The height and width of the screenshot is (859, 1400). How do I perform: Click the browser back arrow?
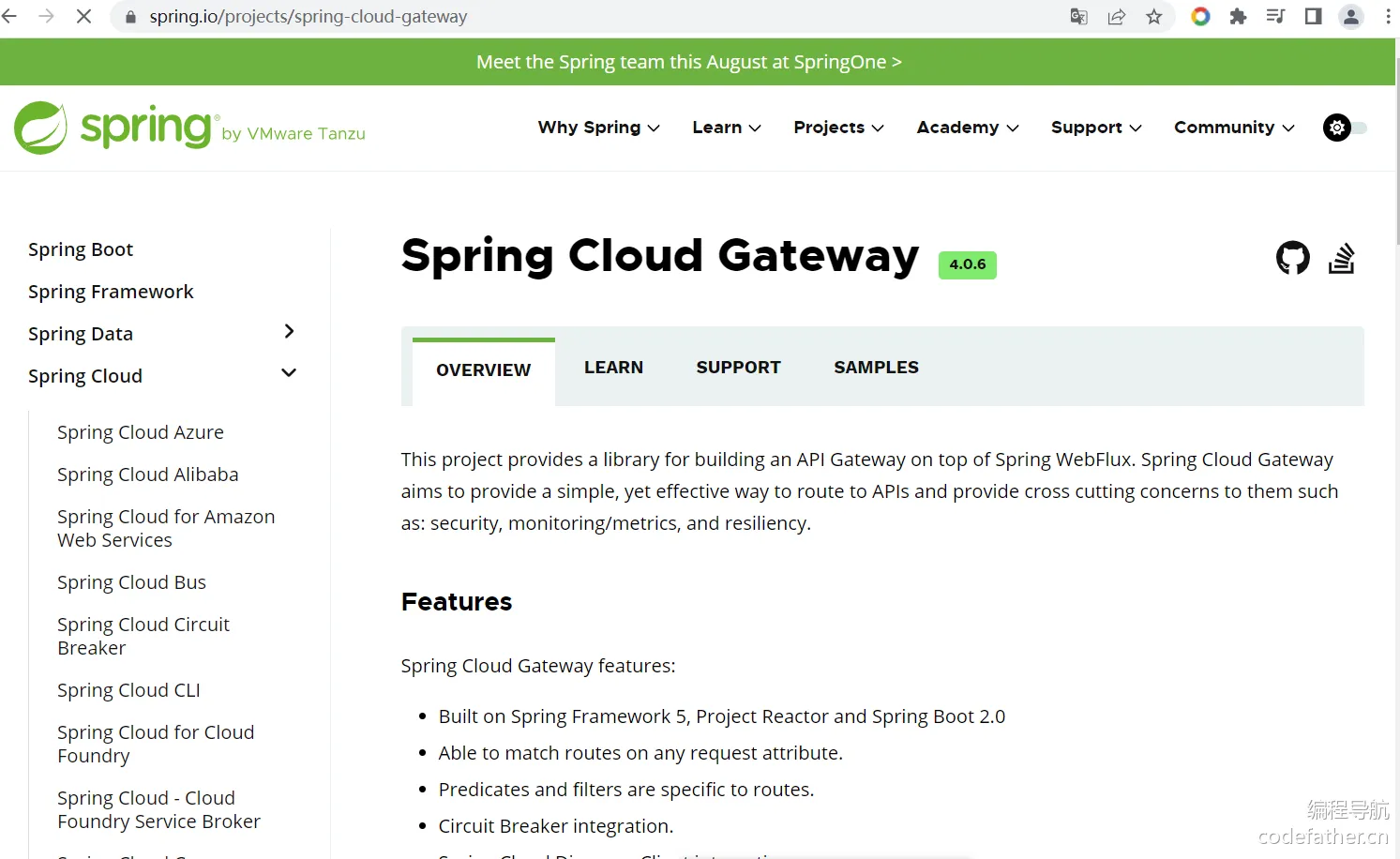coord(10,16)
